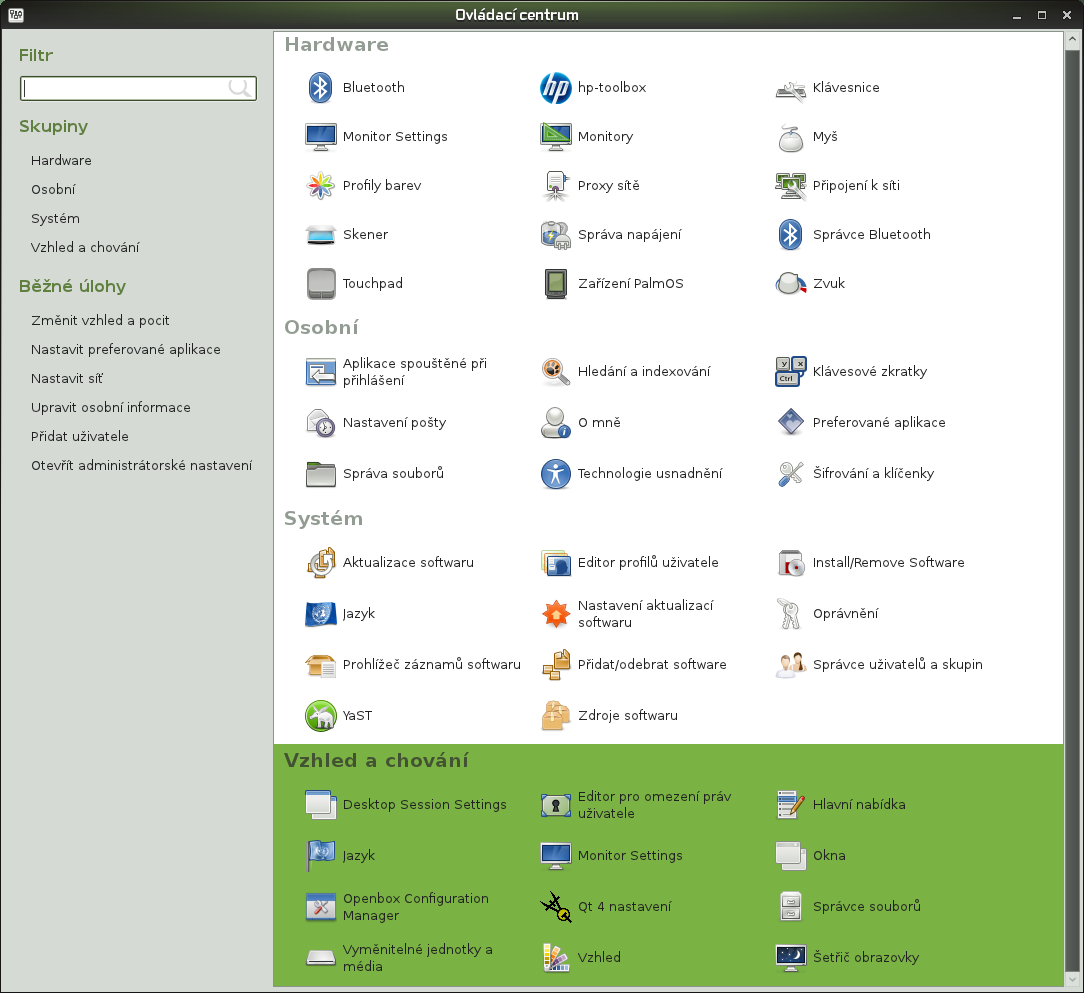Select the Osobní group in sidebar
1084x993 pixels.
click(53, 189)
